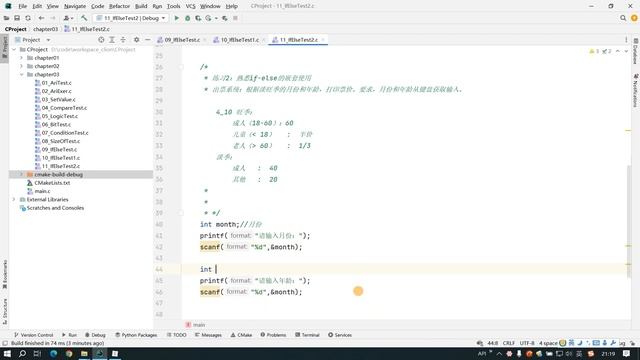Open File Explorer from the taskbar
Viewport: 640px width, 360px height.
[x=84, y=353]
